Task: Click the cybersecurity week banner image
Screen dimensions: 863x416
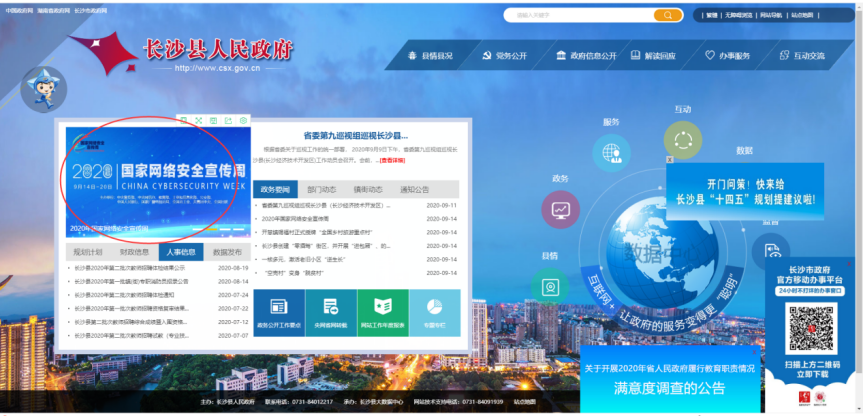Action: click(x=155, y=180)
